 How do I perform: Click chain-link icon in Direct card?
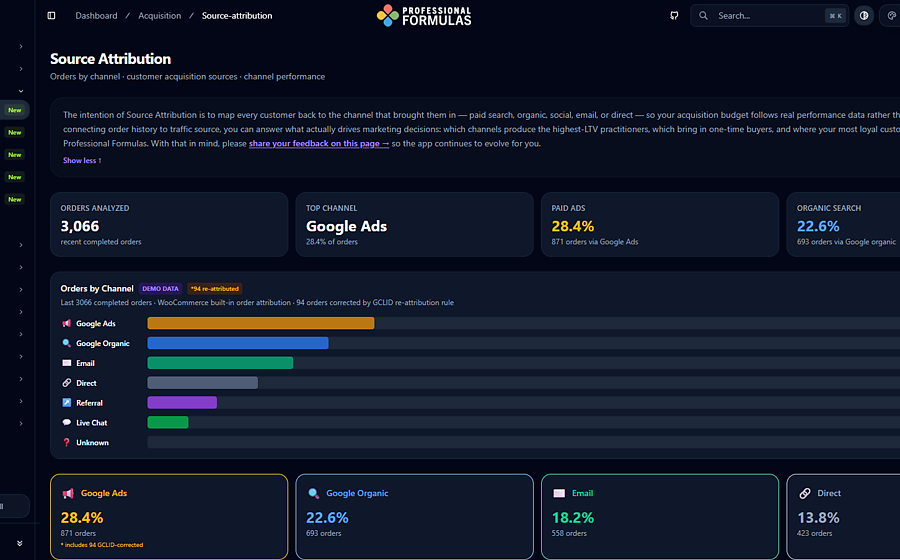coord(805,493)
